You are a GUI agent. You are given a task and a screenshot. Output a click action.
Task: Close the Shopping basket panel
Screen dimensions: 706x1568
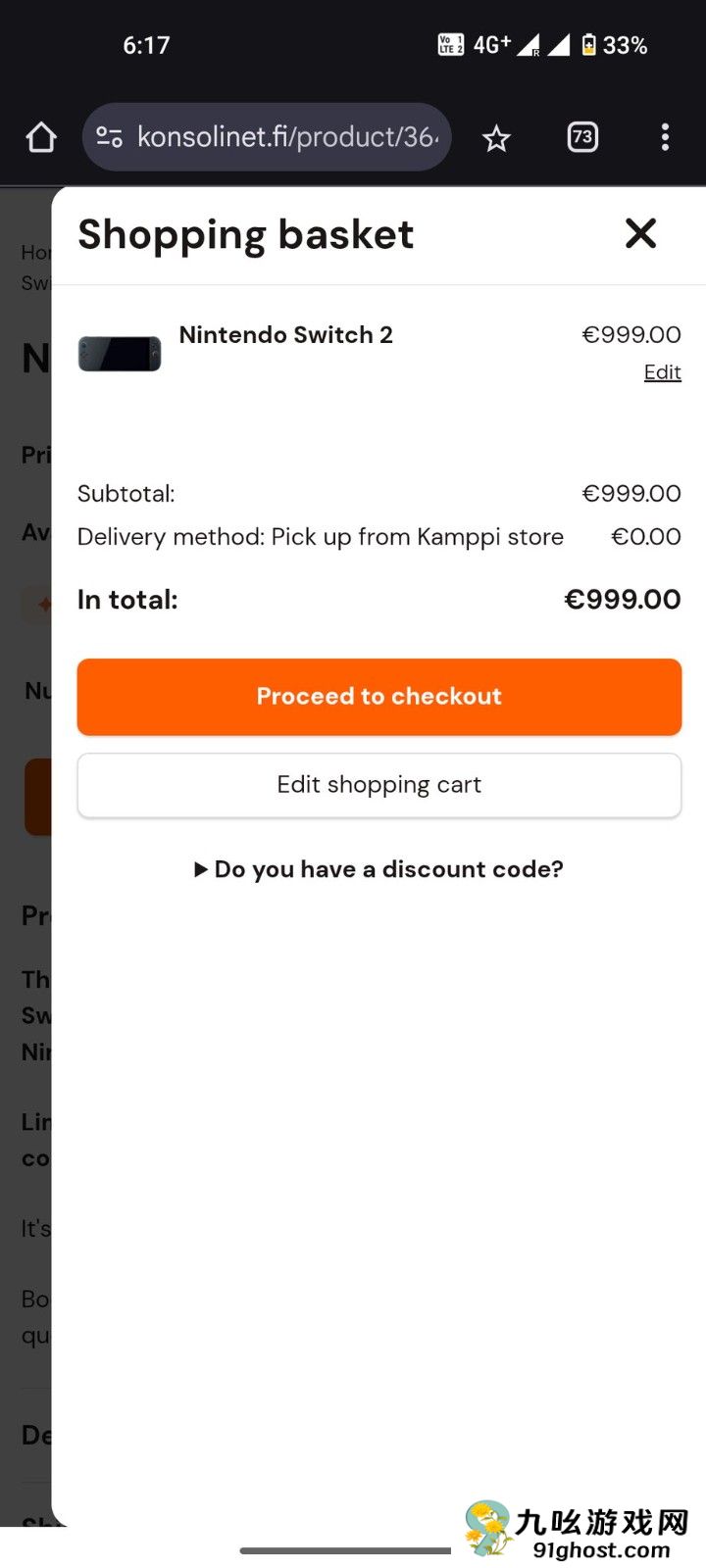tap(640, 233)
